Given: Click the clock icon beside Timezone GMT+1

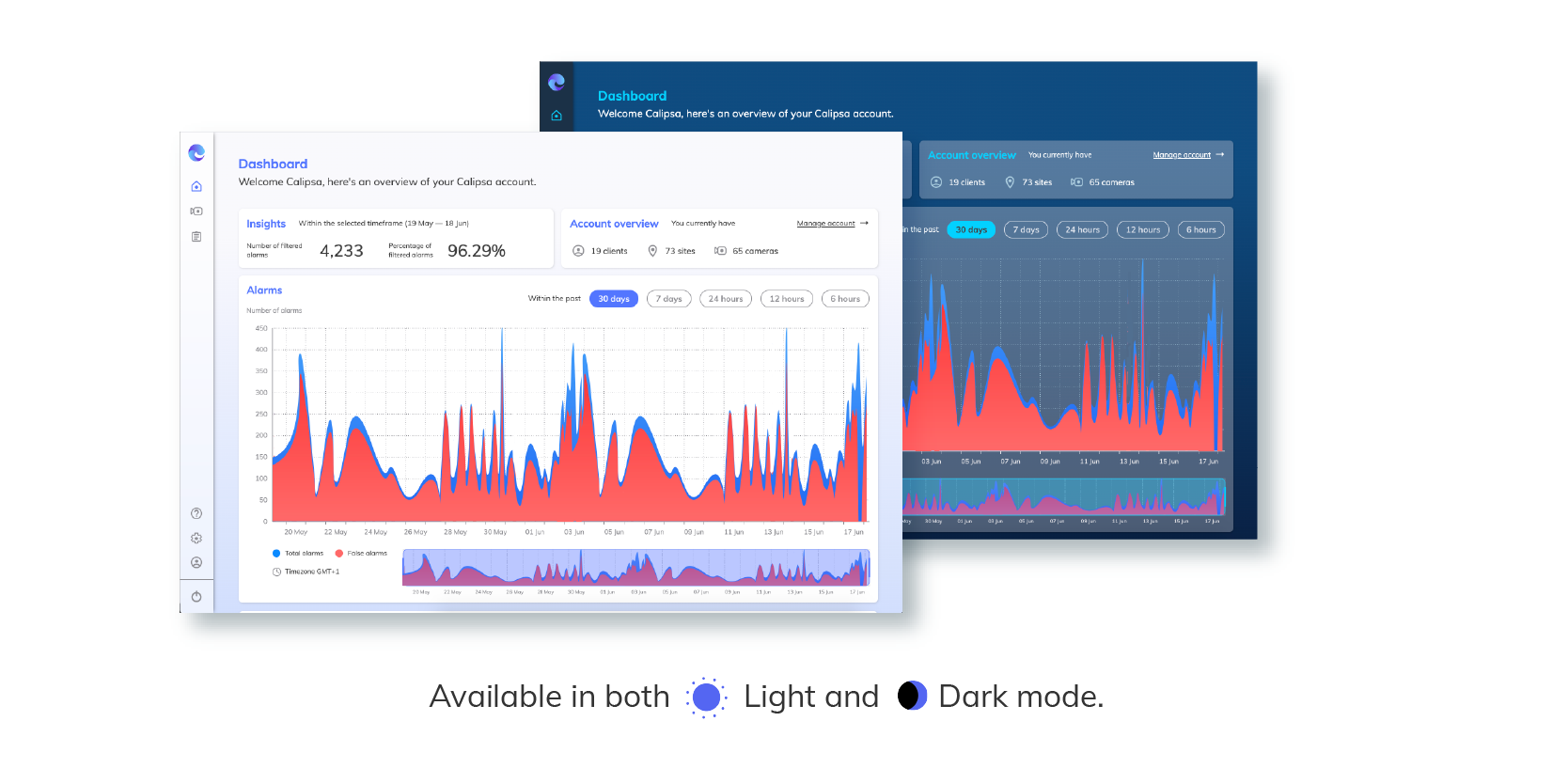Looking at the screenshot, I should [x=276, y=572].
